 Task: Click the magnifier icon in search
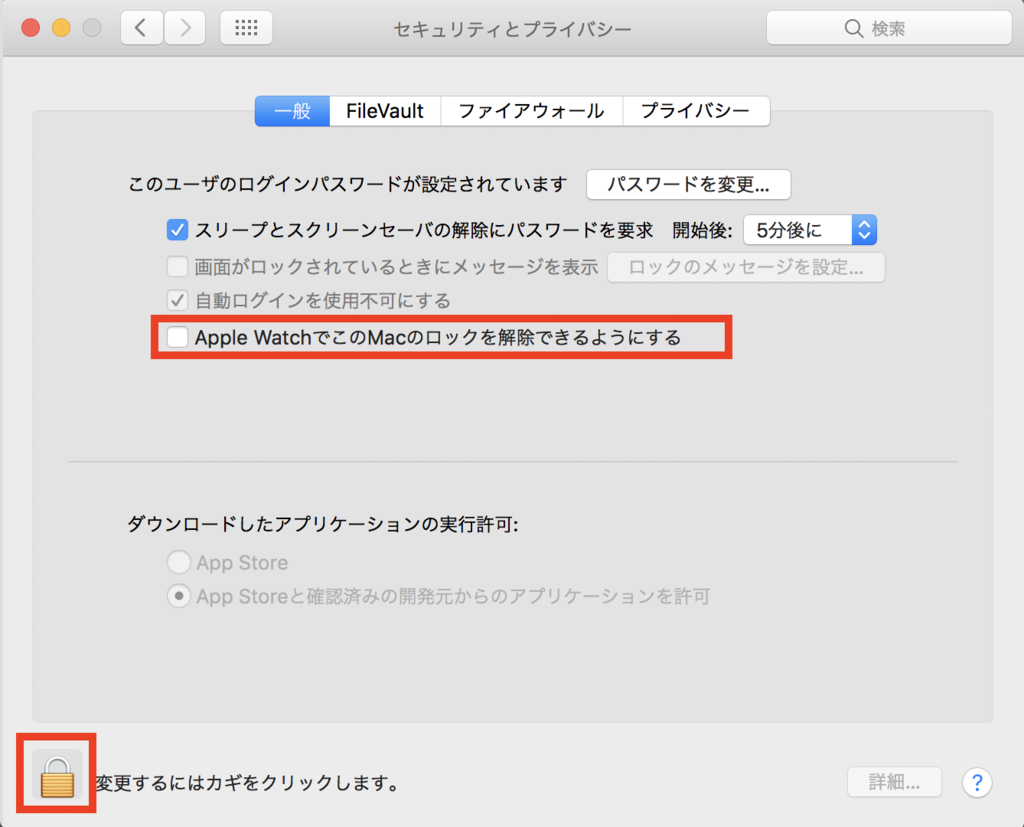[854, 29]
